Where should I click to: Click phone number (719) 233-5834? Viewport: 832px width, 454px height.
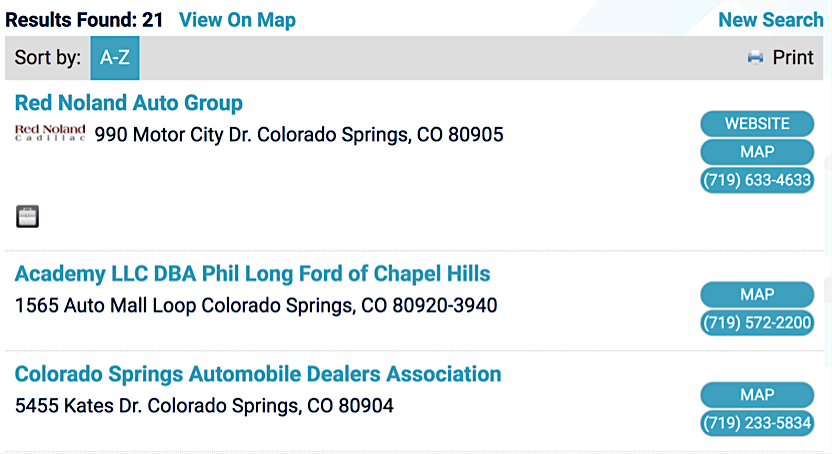tap(757, 423)
